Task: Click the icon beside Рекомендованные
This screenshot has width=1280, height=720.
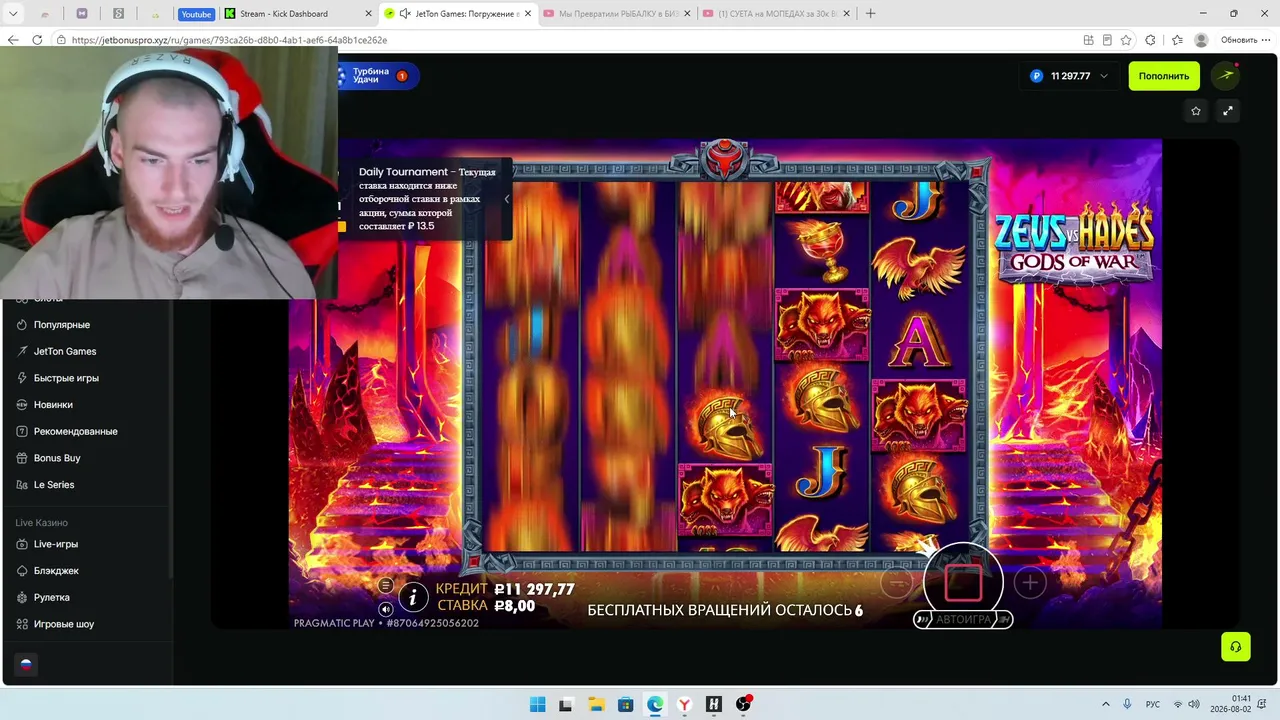Action: (23, 432)
